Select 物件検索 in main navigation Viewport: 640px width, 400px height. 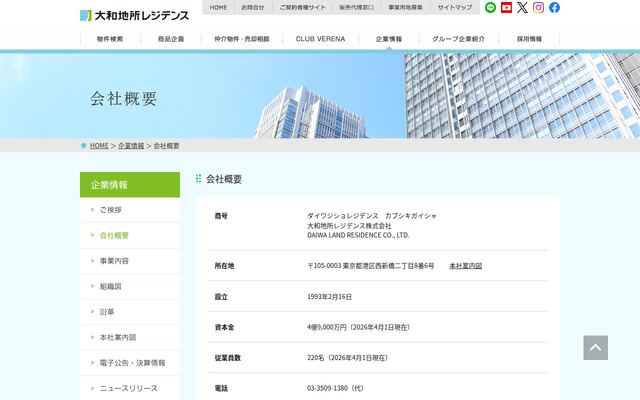(x=110, y=39)
